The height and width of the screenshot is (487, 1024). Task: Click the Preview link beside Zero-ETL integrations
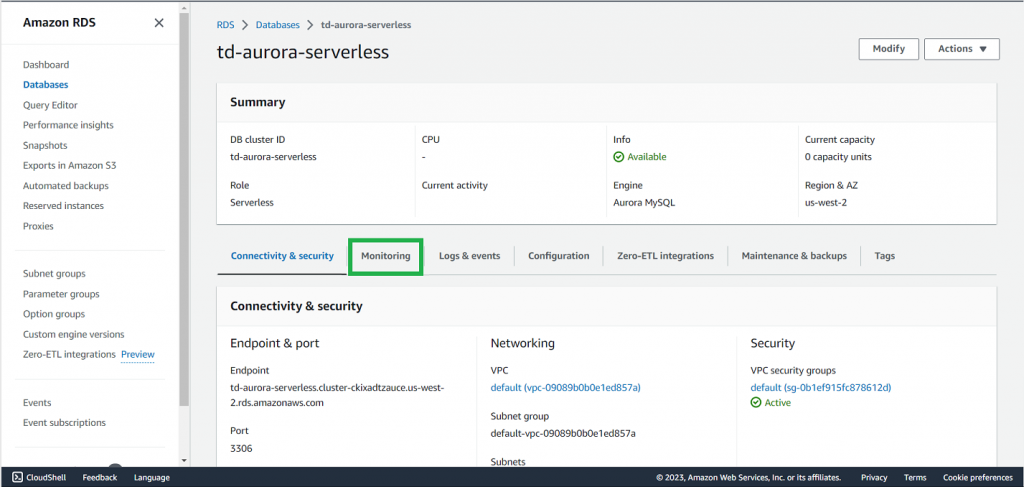tap(138, 354)
